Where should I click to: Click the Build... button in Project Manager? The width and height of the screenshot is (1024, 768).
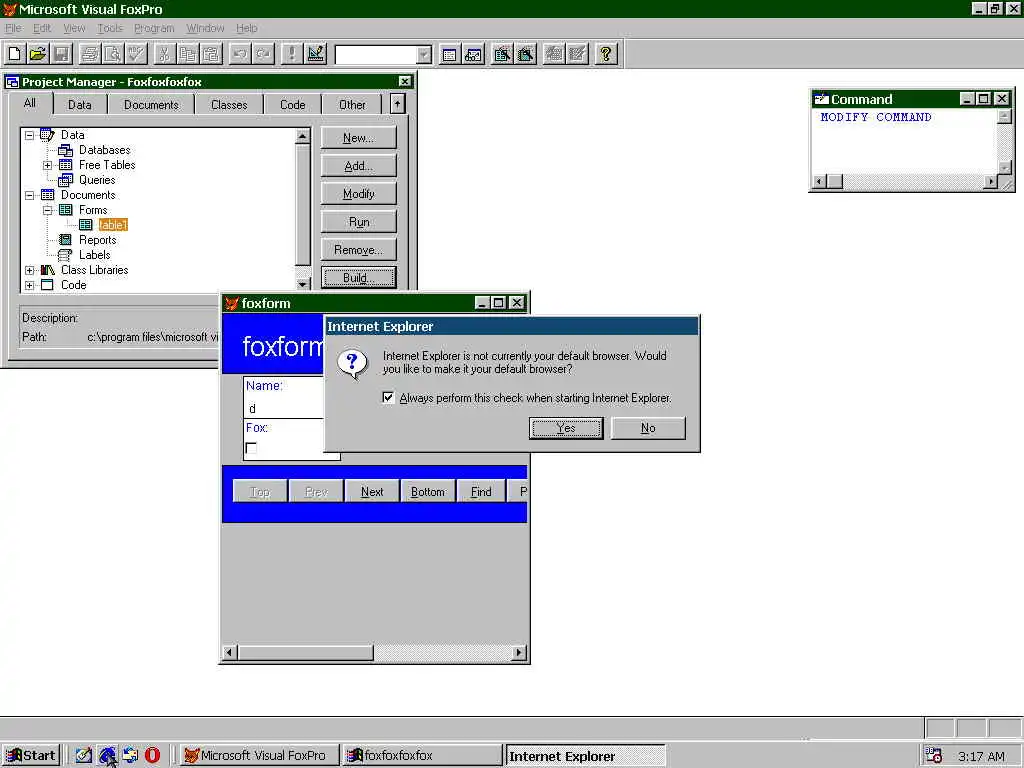click(359, 278)
